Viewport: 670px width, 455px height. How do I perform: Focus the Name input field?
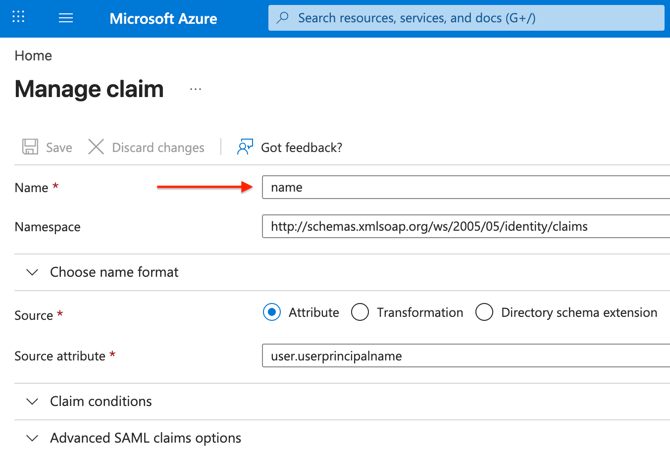[x=465, y=187]
